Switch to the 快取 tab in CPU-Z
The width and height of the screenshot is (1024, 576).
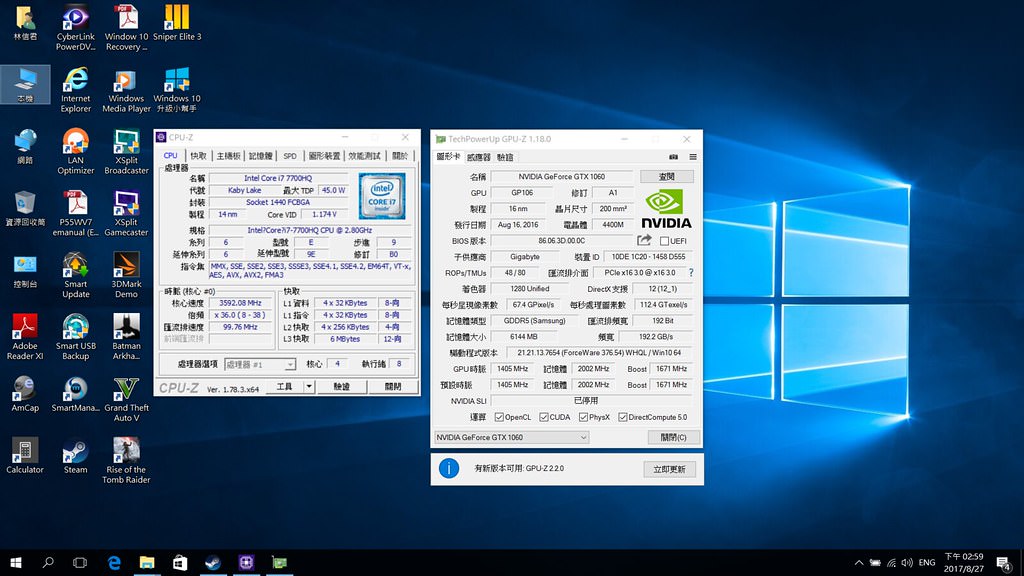pyautogui.click(x=199, y=155)
